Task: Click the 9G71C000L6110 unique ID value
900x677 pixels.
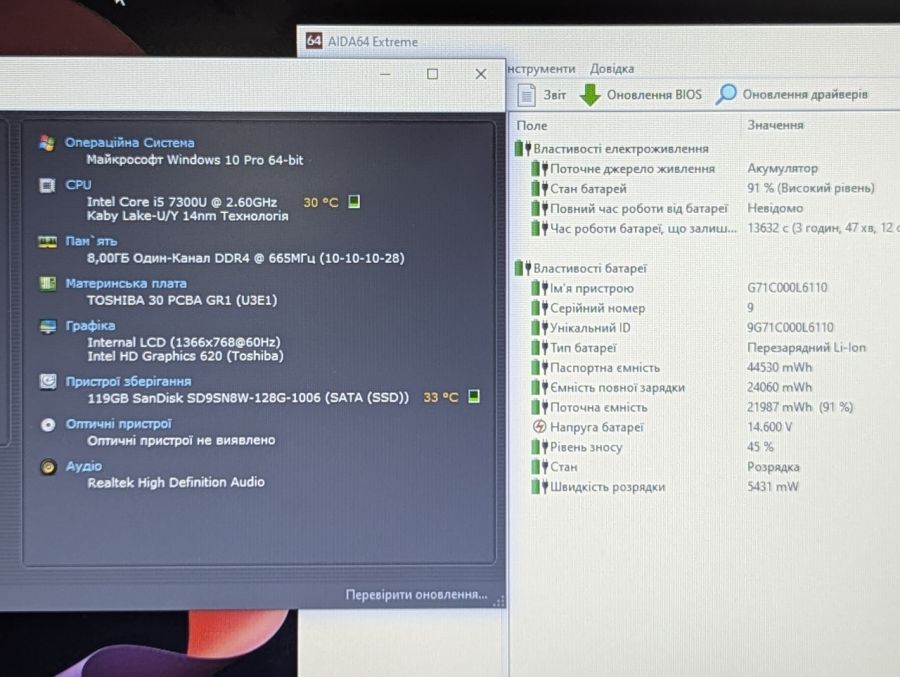Action: (790, 327)
